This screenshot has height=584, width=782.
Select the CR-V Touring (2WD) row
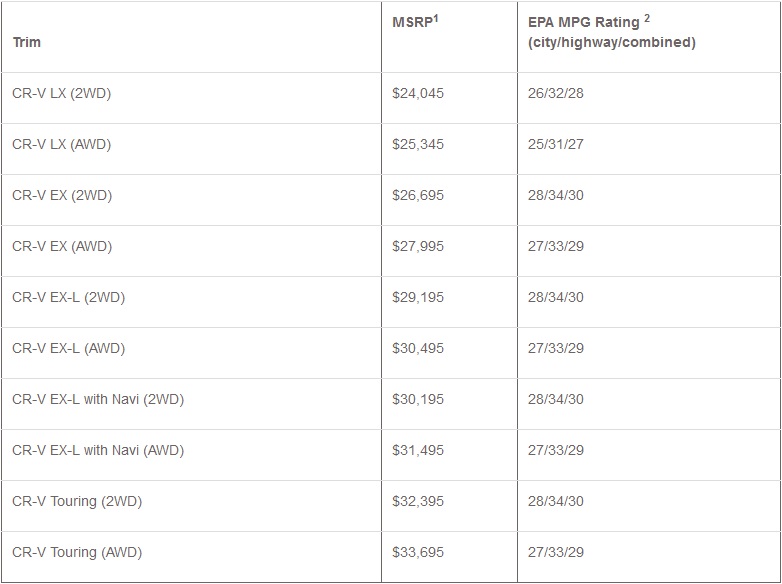[x=77, y=501]
